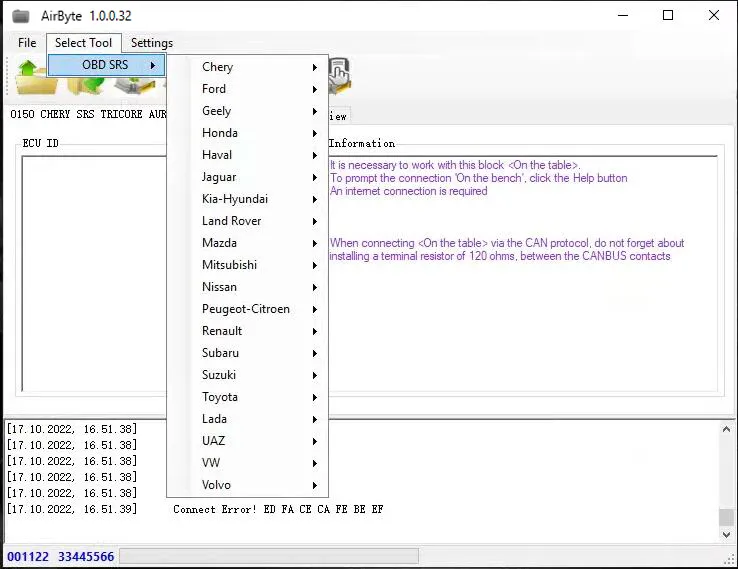Expand the Kia-Hyundai submenu arrow

[x=314, y=199]
